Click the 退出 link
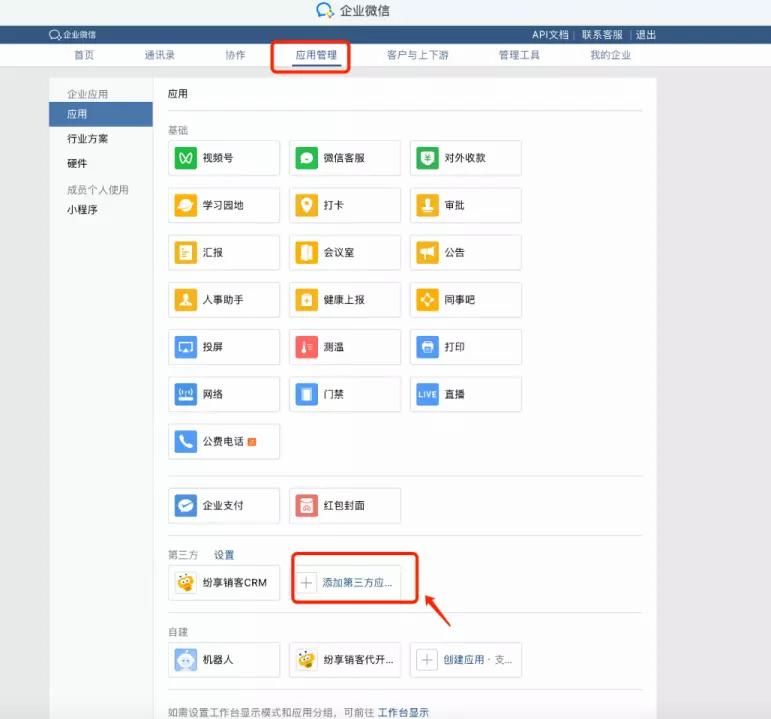Screen dimensions: 771x719 (646, 35)
